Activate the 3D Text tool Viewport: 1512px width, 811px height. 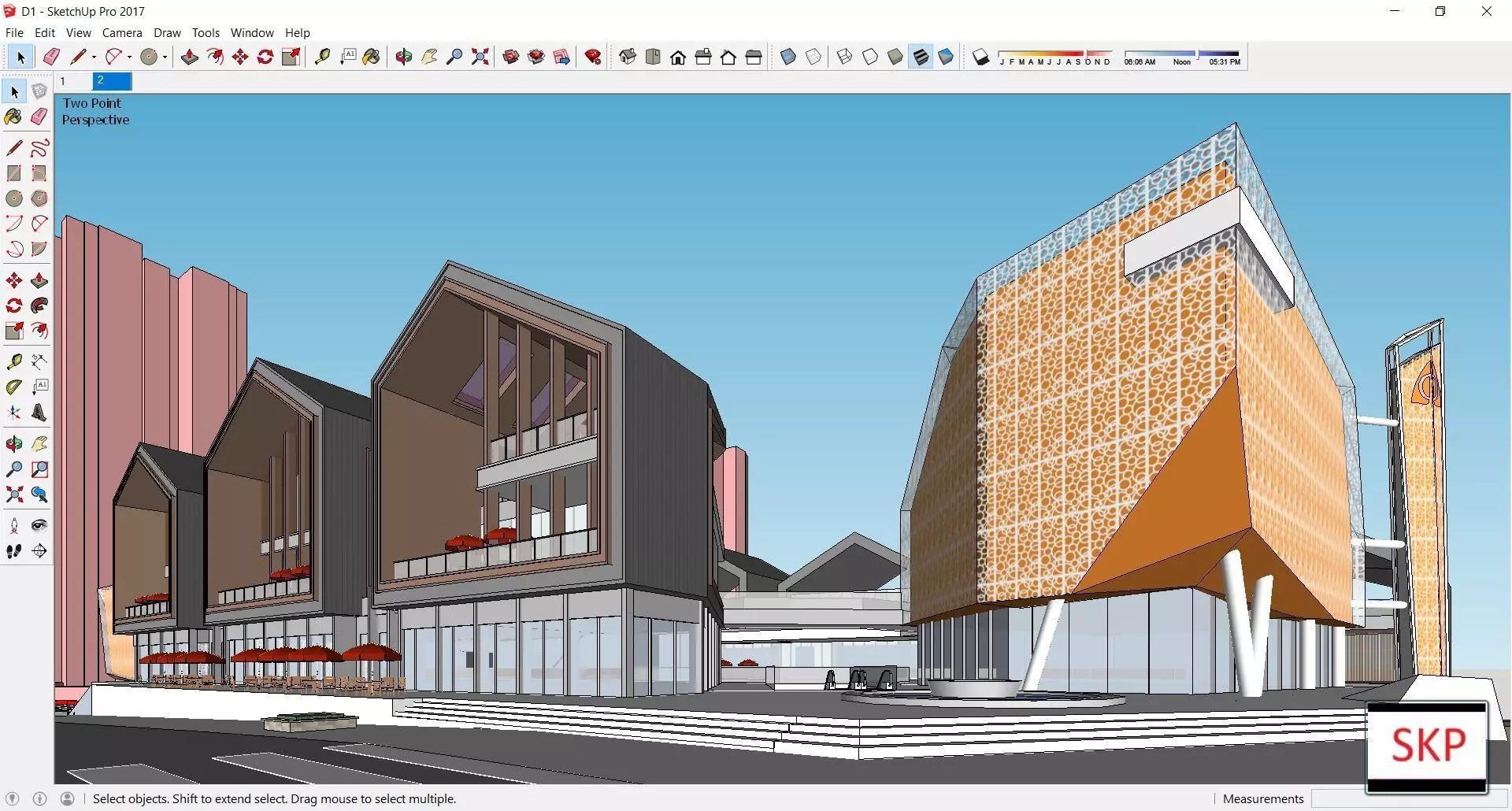pos(39,413)
